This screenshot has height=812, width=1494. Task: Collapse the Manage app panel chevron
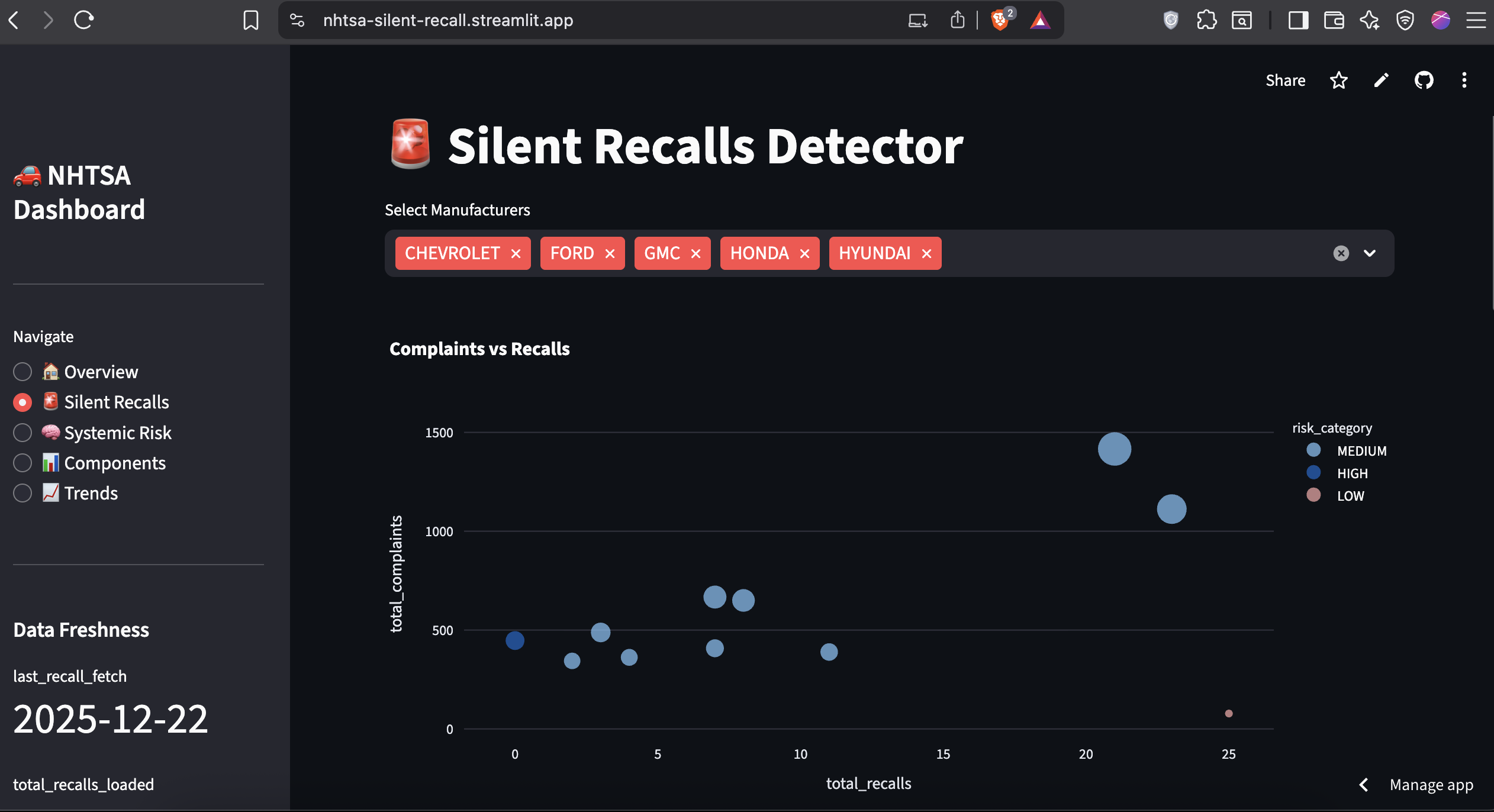click(1364, 784)
